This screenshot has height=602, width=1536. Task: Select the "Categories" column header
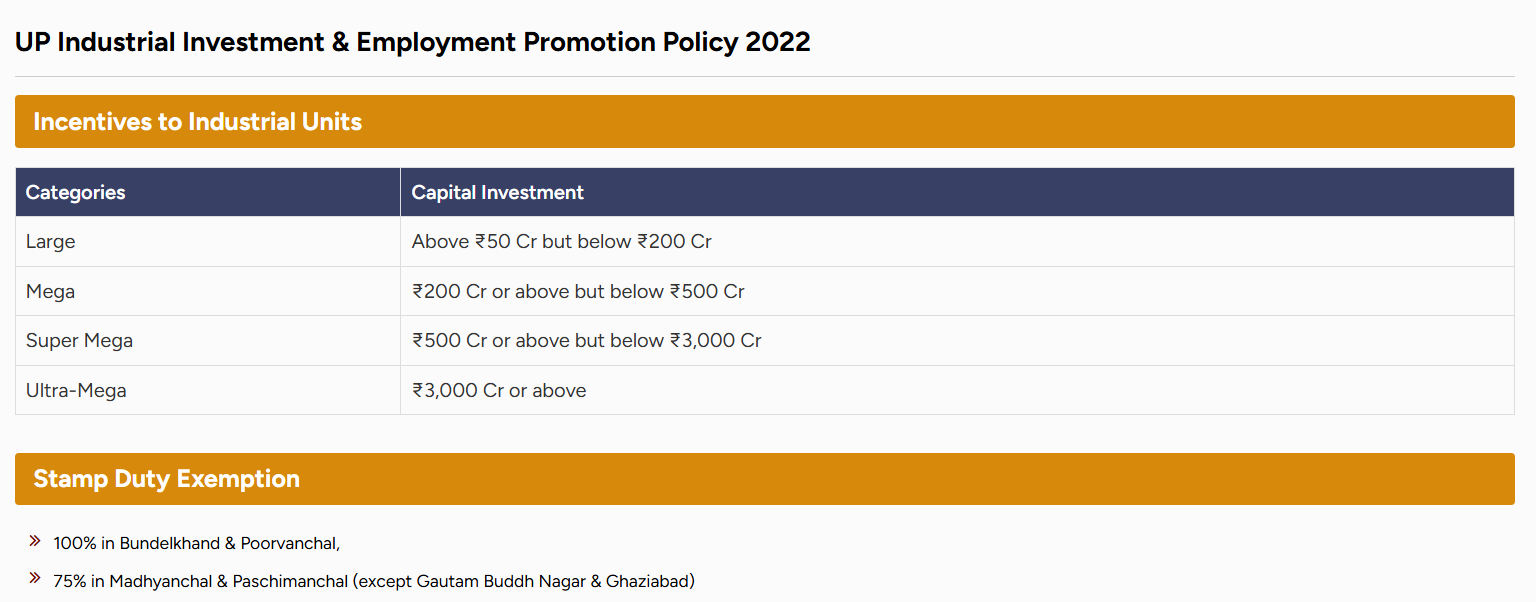pyautogui.click(x=76, y=192)
